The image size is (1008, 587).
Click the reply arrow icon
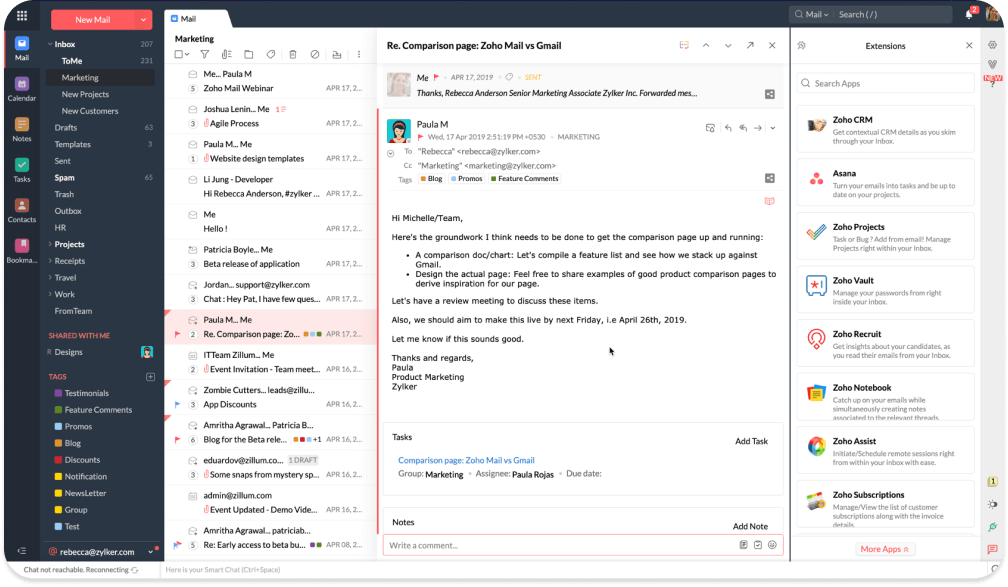(728, 128)
